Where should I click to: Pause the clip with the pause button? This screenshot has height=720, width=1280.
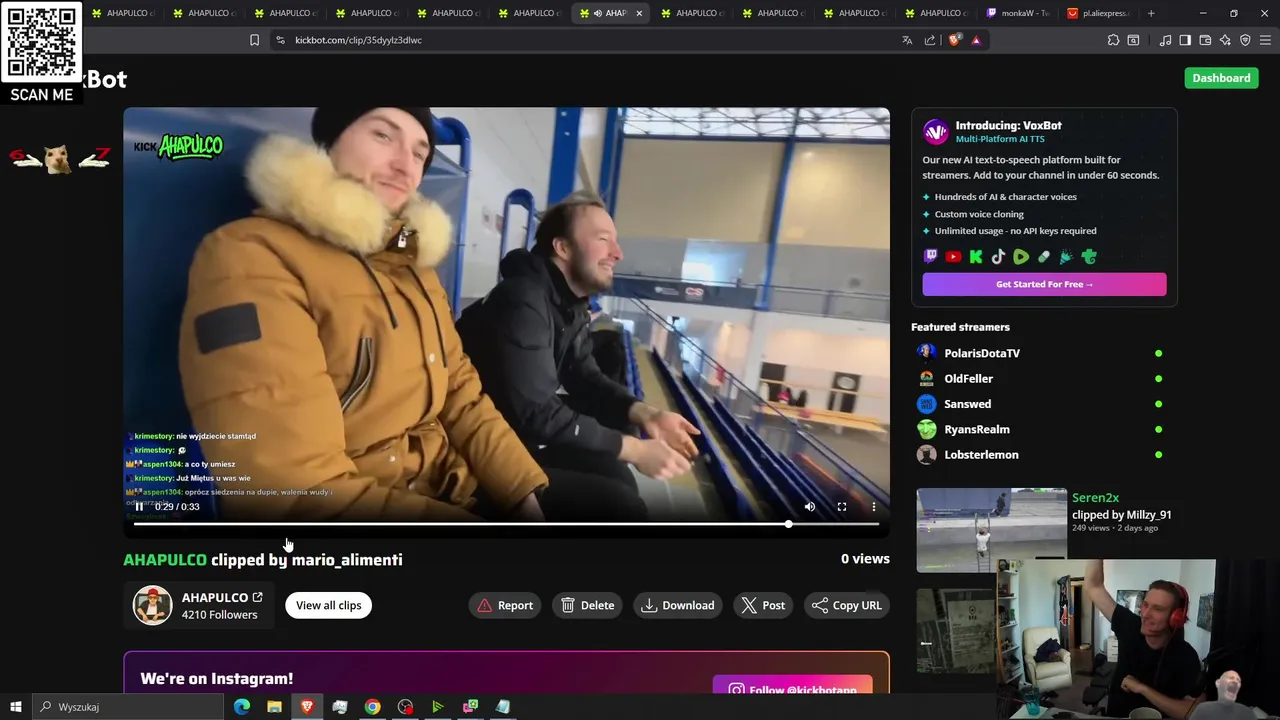tap(139, 507)
